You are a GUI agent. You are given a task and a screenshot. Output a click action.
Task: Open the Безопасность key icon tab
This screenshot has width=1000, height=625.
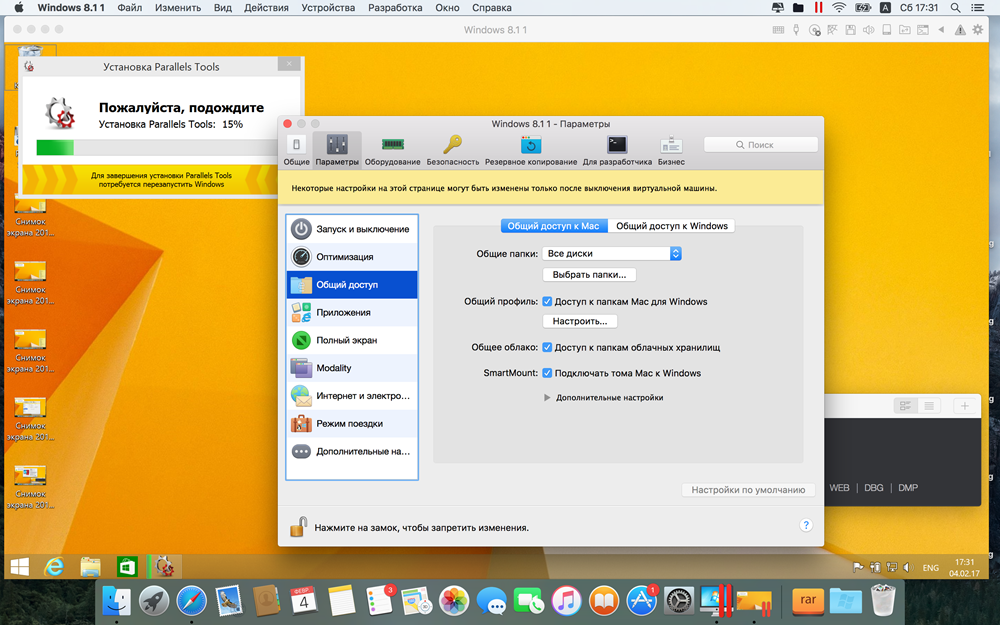(x=453, y=151)
